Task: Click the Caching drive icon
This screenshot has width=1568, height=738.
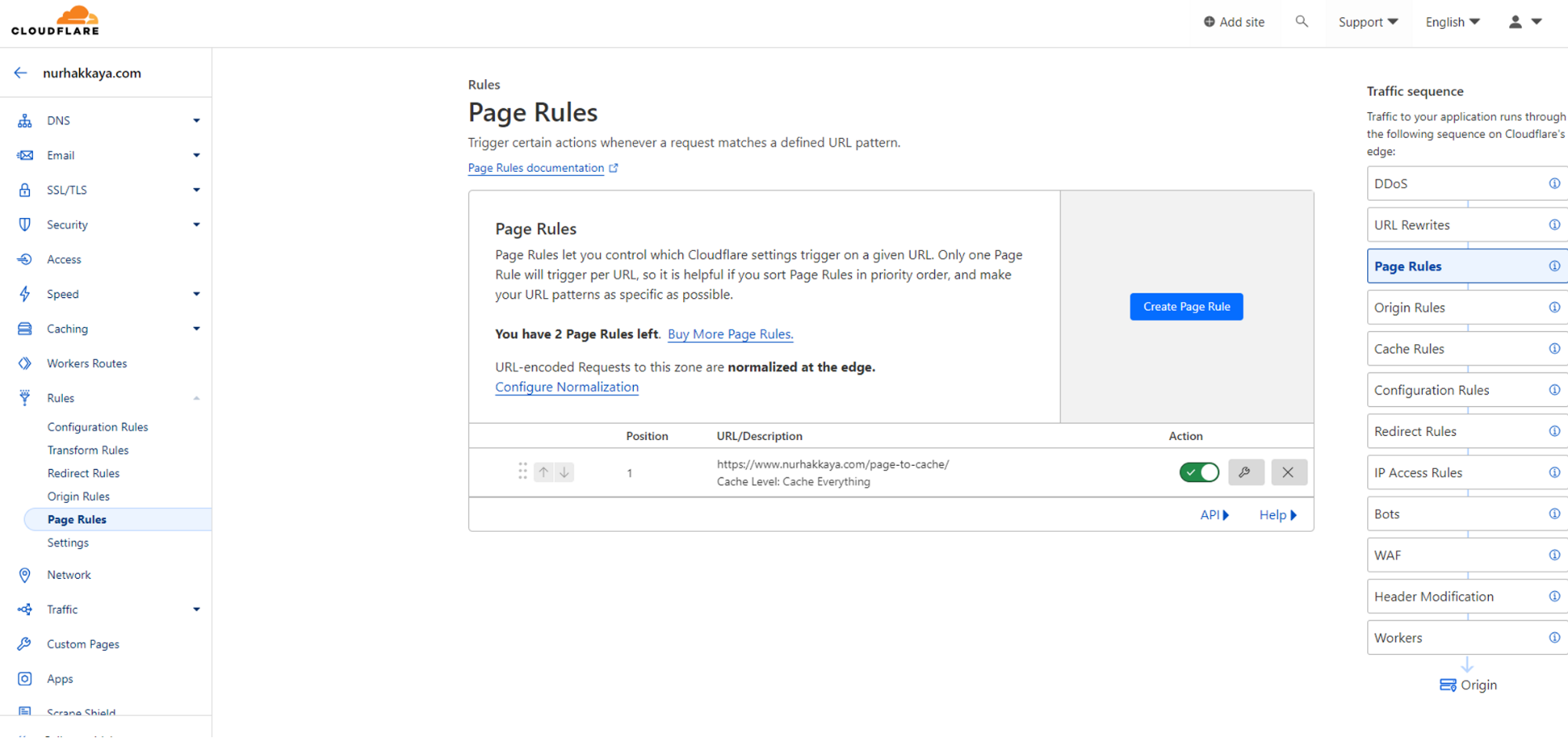Action: pyautogui.click(x=25, y=329)
